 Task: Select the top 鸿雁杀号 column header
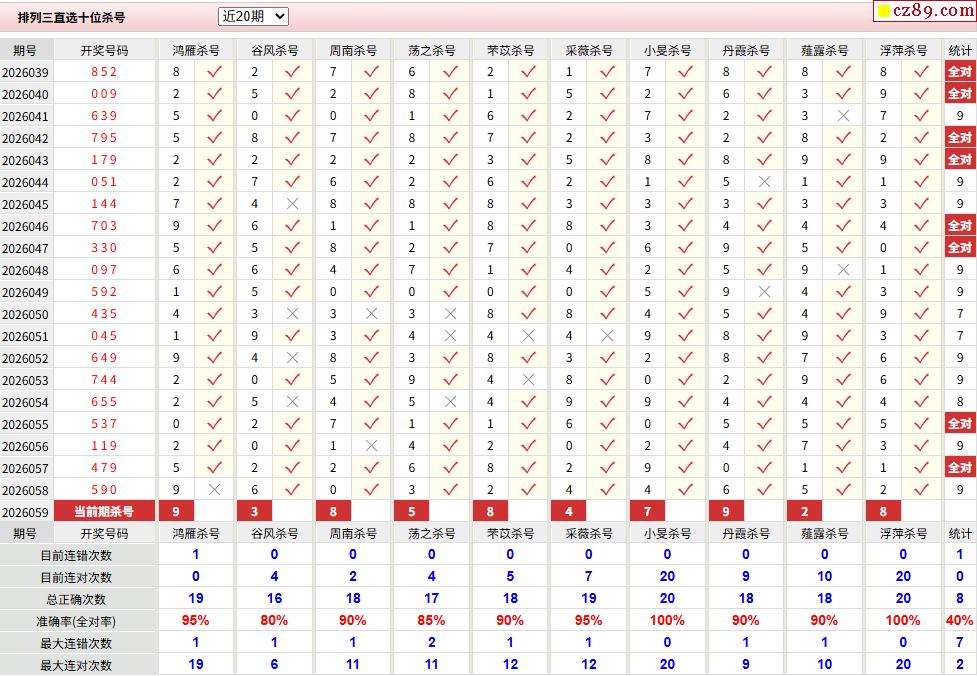[196, 50]
